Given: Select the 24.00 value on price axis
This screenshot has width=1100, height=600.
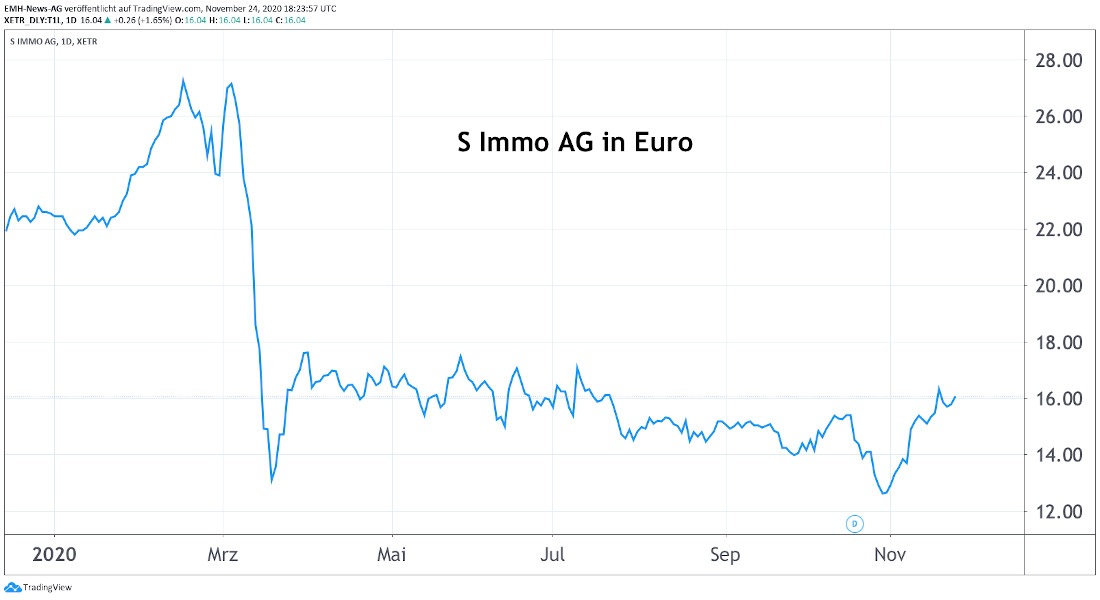Looking at the screenshot, I should point(1059,173).
